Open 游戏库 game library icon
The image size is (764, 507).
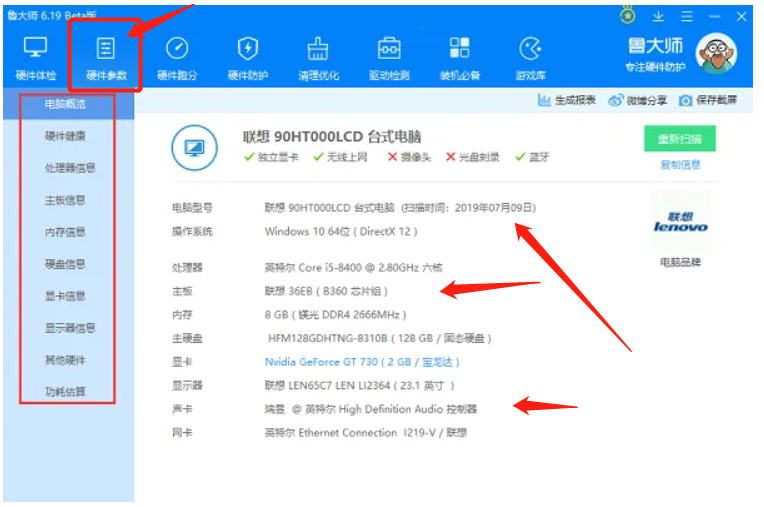coord(531,48)
